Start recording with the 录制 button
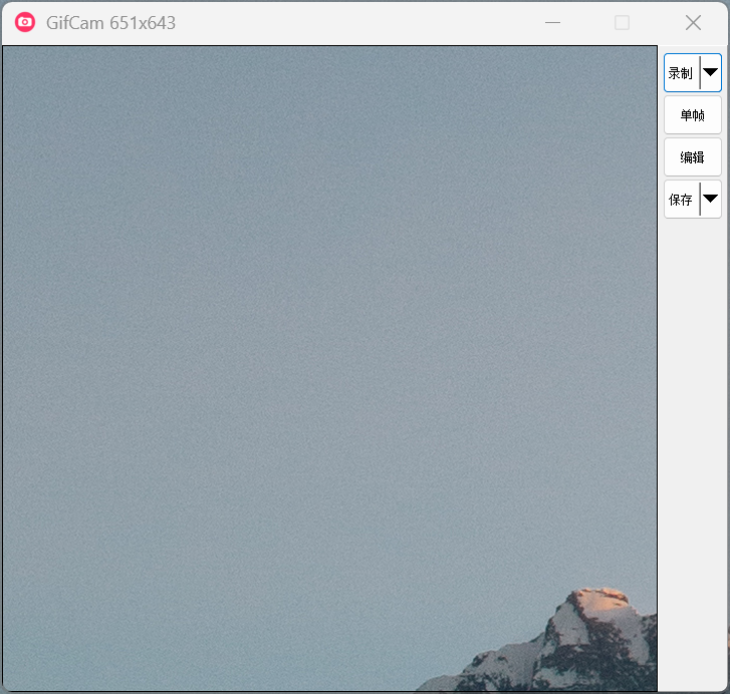Screen dimensions: 730x694 click(x=682, y=73)
